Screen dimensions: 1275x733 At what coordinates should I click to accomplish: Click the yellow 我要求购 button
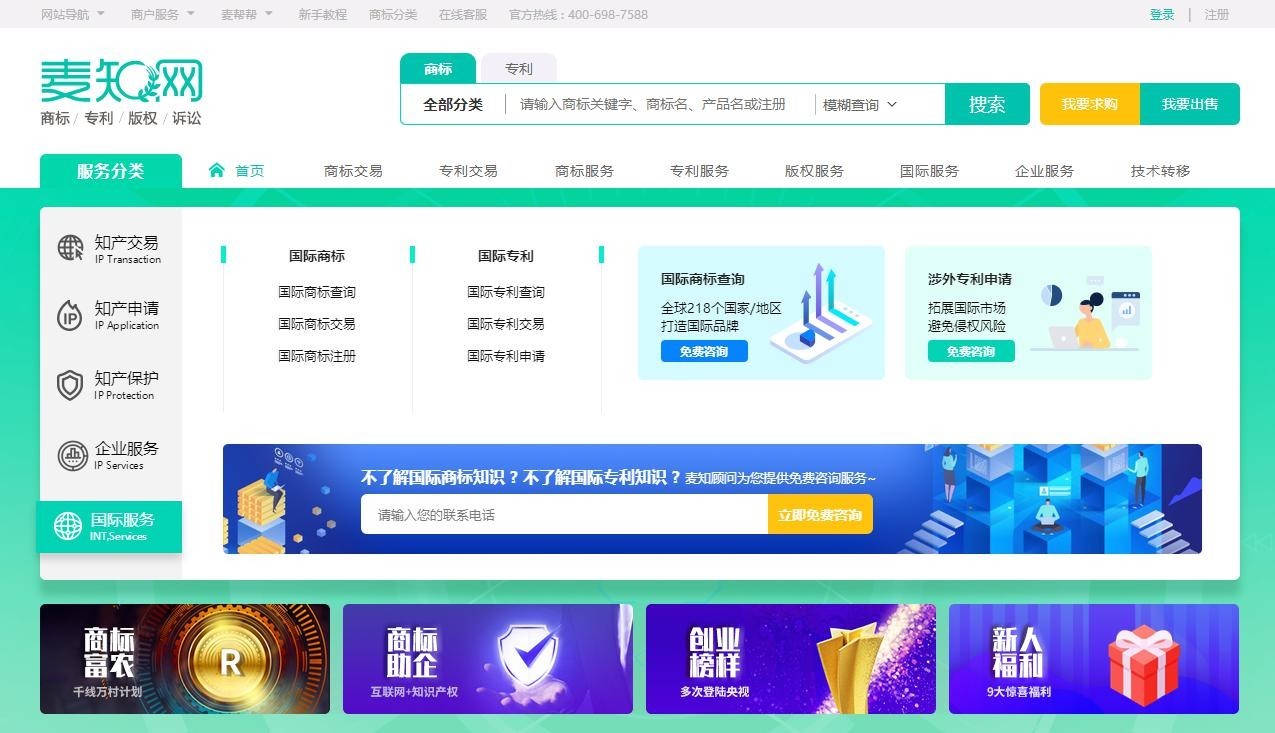click(1089, 104)
